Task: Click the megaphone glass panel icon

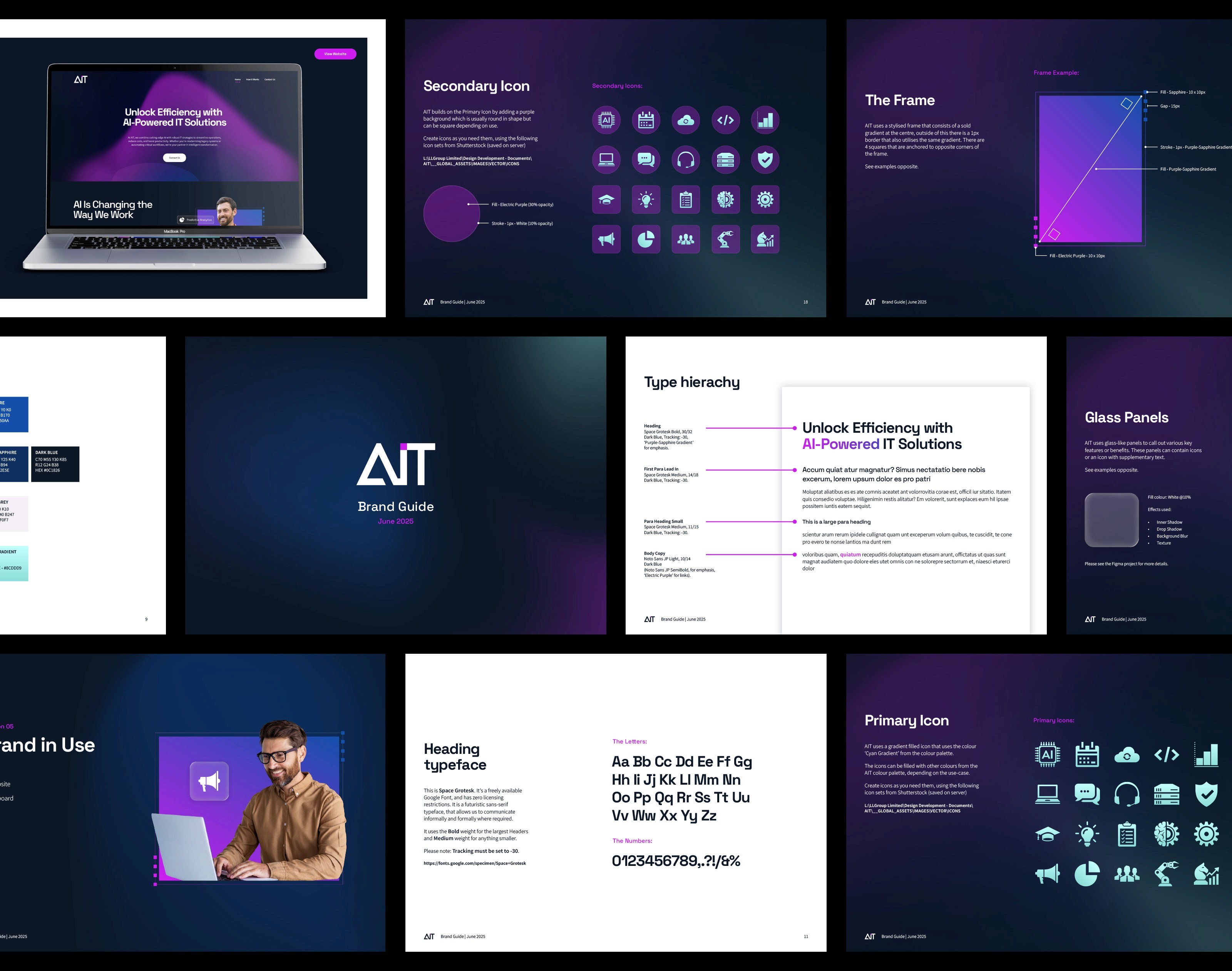Action: tap(209, 781)
